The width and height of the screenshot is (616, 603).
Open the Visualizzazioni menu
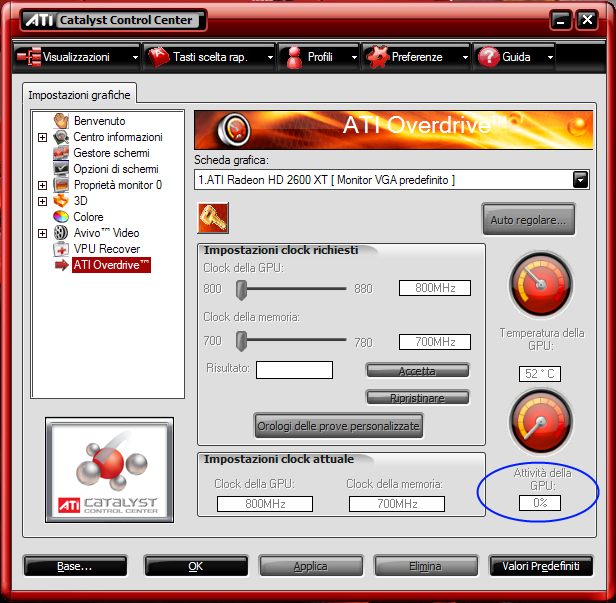pos(77,57)
